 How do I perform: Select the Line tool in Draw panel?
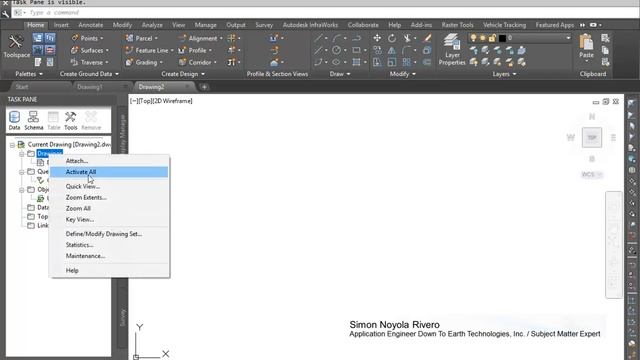click(318, 38)
